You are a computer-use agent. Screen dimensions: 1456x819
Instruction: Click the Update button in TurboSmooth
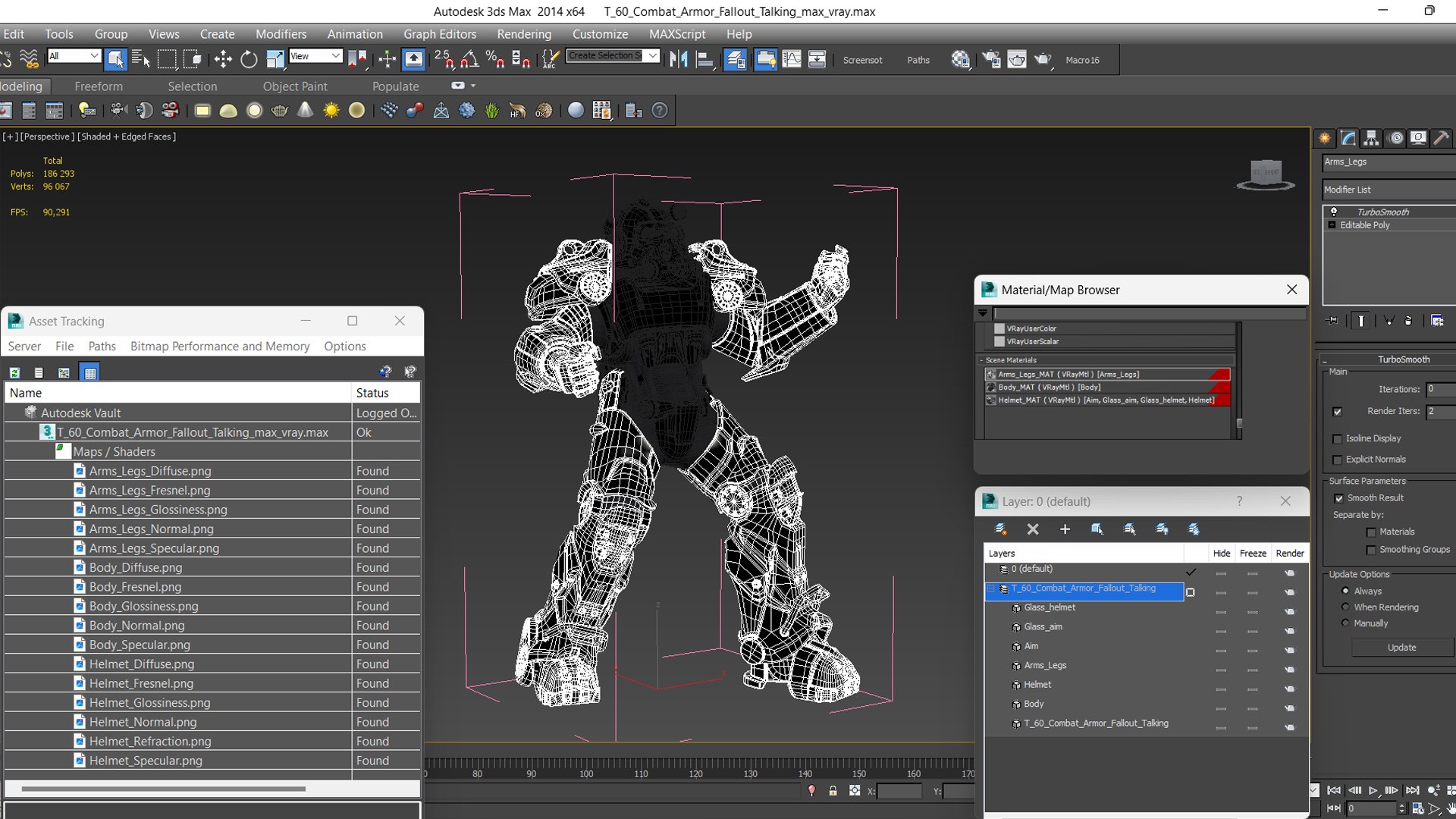pyautogui.click(x=1401, y=648)
